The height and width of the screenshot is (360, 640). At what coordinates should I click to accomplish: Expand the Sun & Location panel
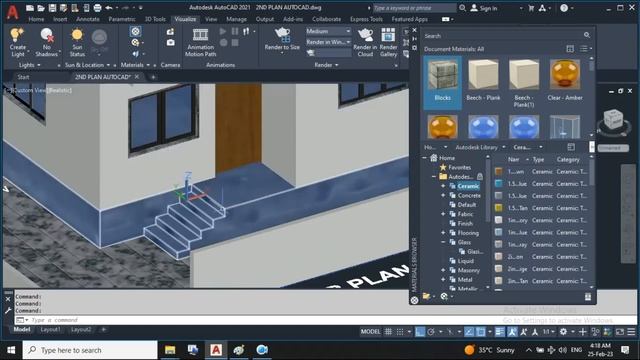point(87,65)
